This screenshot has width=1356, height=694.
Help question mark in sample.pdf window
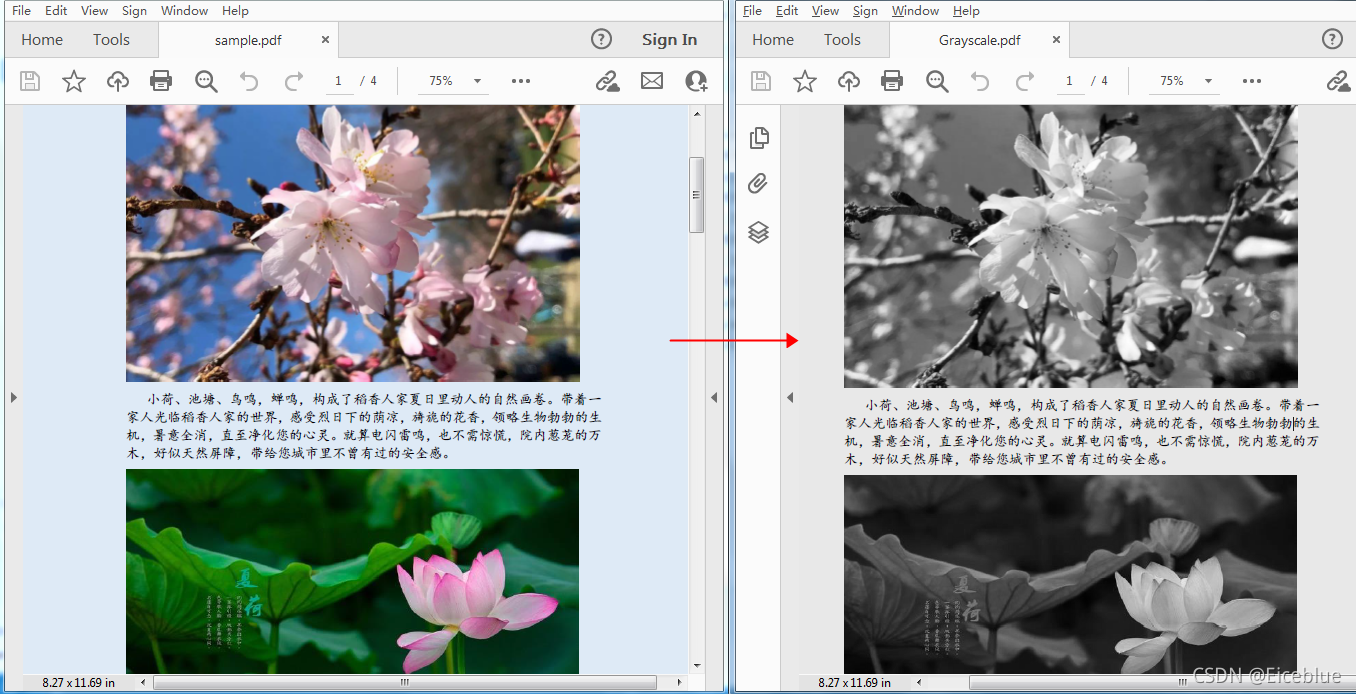601,39
